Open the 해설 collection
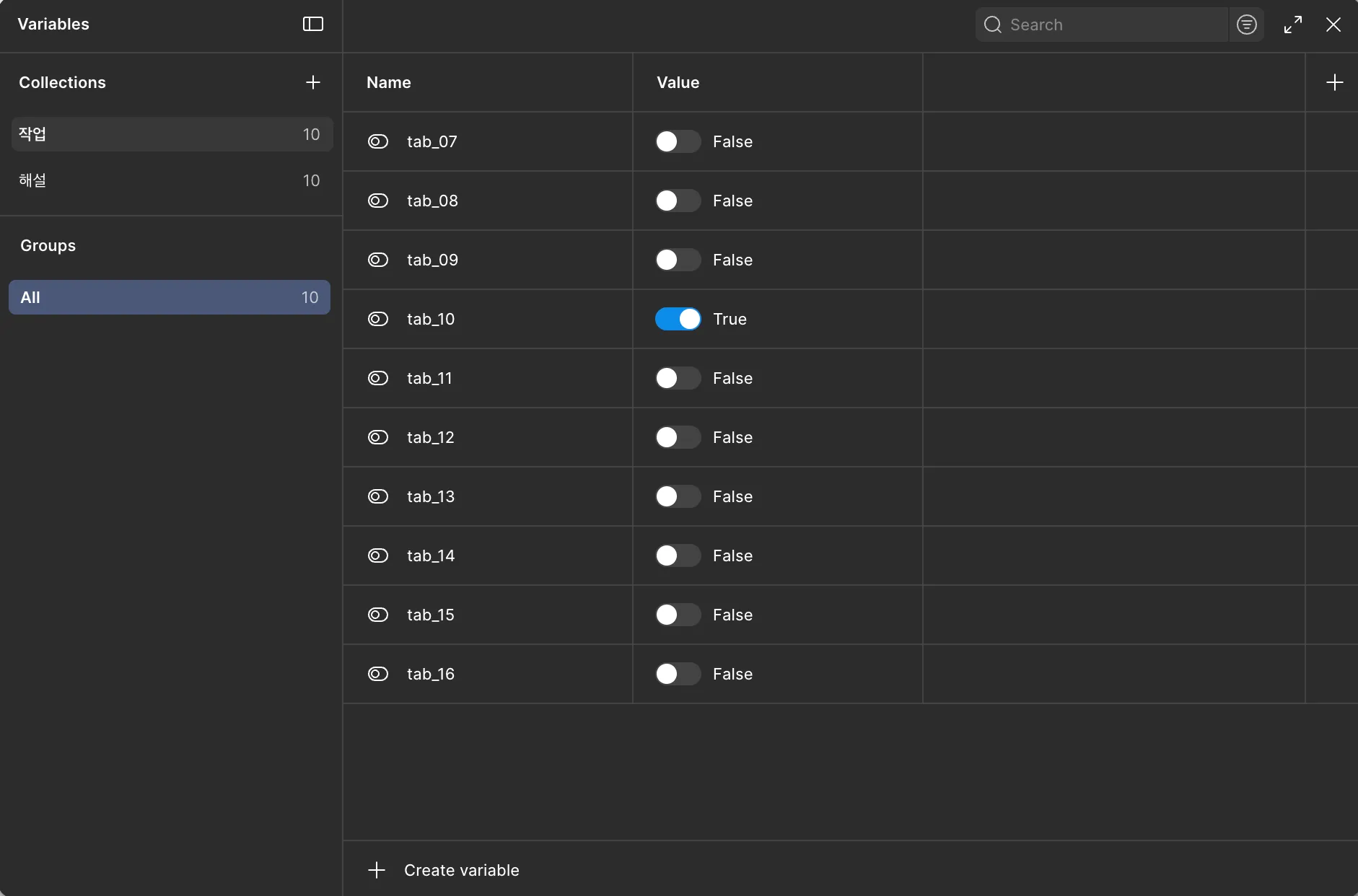This screenshot has width=1358, height=896. (x=171, y=180)
